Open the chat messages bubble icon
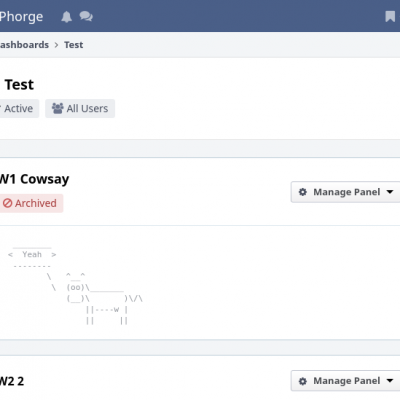 coord(86,16)
